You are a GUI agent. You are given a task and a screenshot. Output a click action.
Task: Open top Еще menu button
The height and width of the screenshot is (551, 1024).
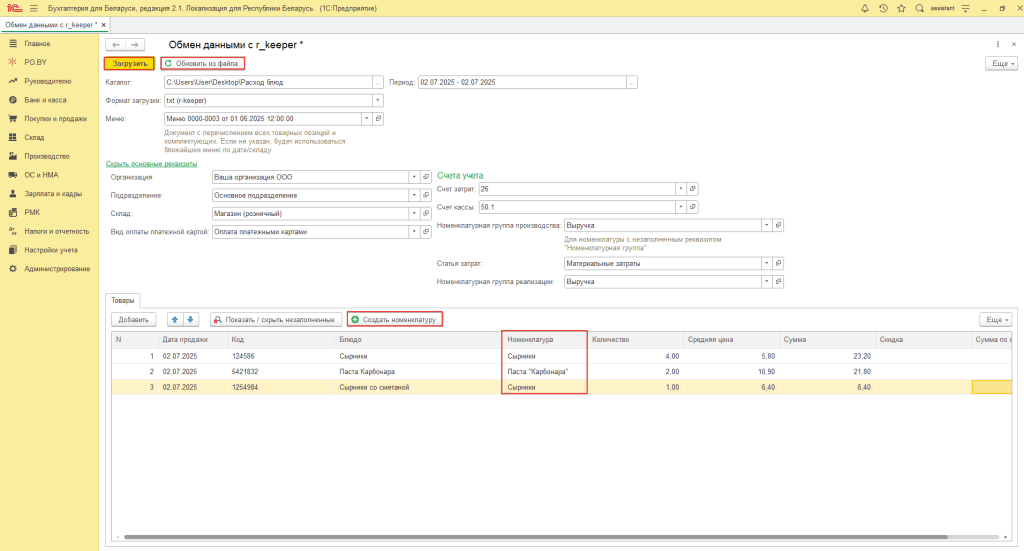tap(1001, 63)
